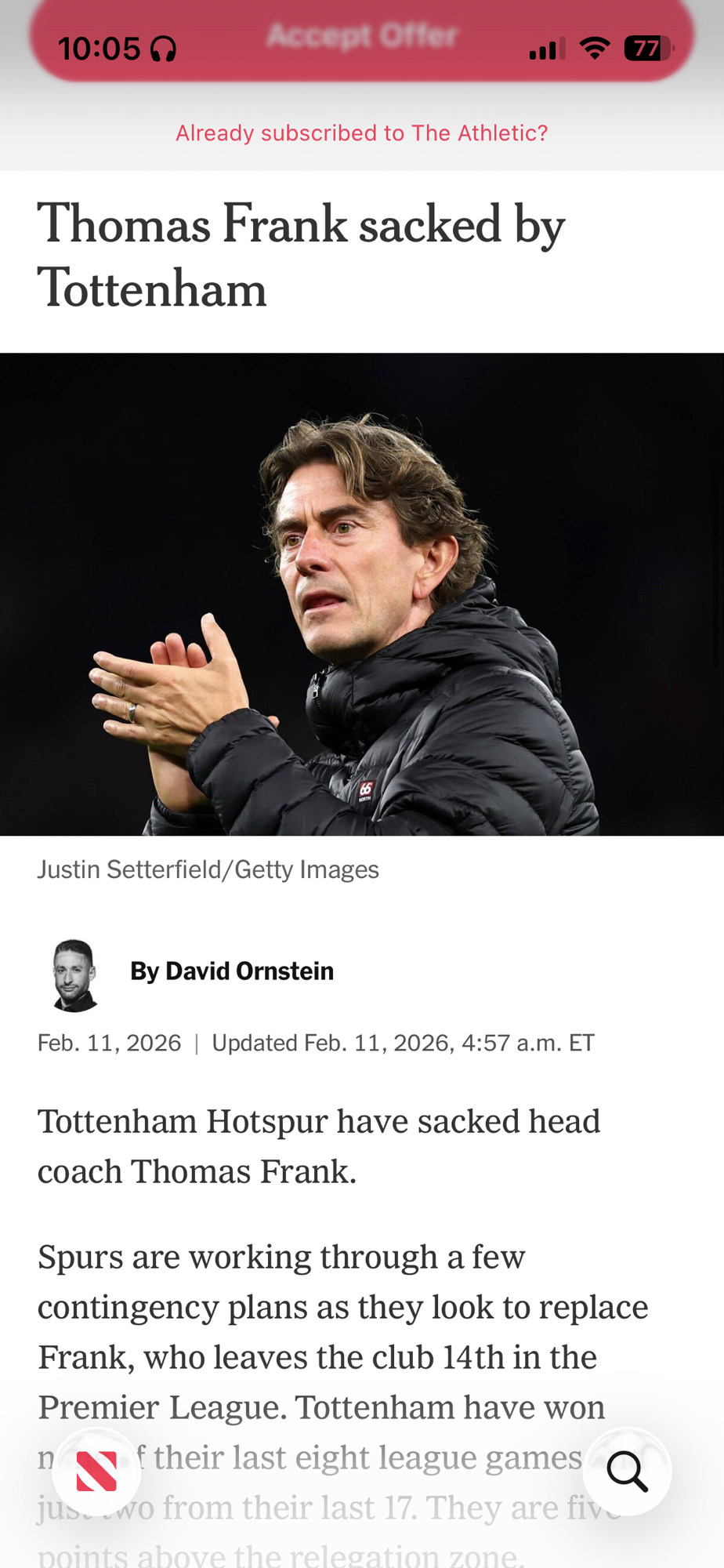Tap the Justin Setterfield/Getty Images caption
The image size is (724, 1568).
click(208, 869)
